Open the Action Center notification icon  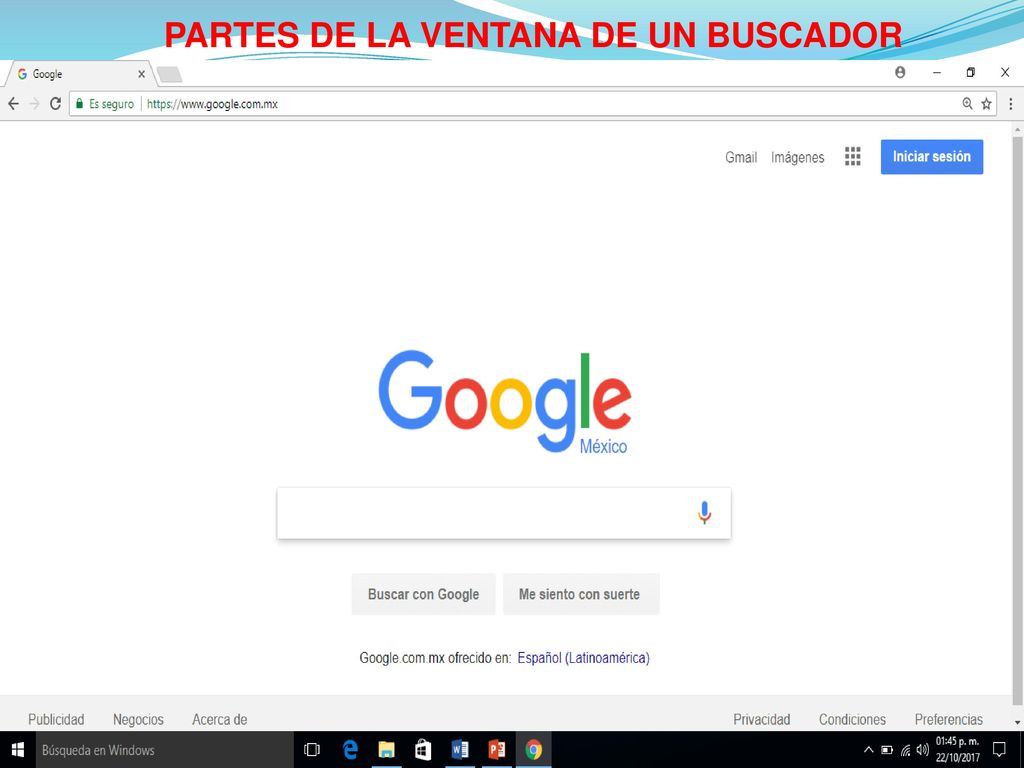(999, 749)
